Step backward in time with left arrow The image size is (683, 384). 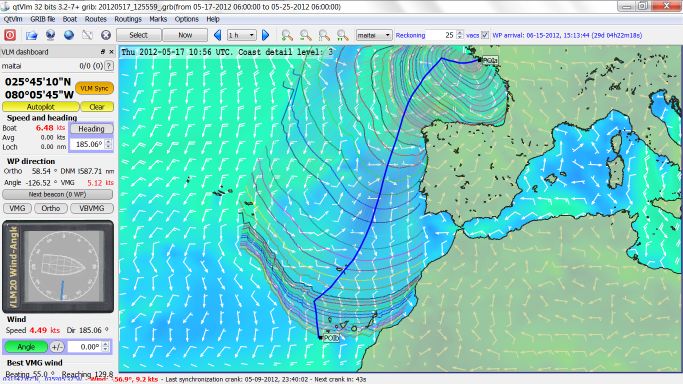click(x=217, y=35)
